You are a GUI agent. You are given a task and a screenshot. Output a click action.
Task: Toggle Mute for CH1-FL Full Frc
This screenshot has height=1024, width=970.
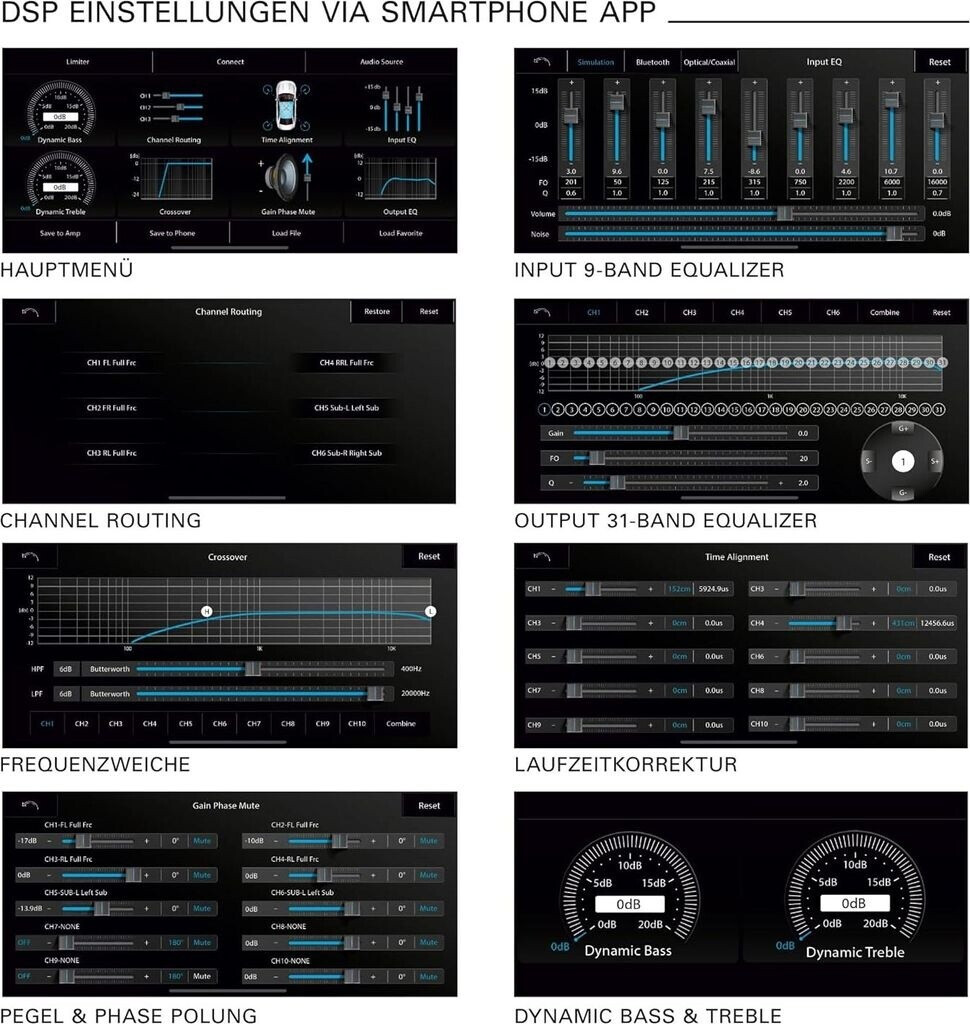tap(201, 841)
